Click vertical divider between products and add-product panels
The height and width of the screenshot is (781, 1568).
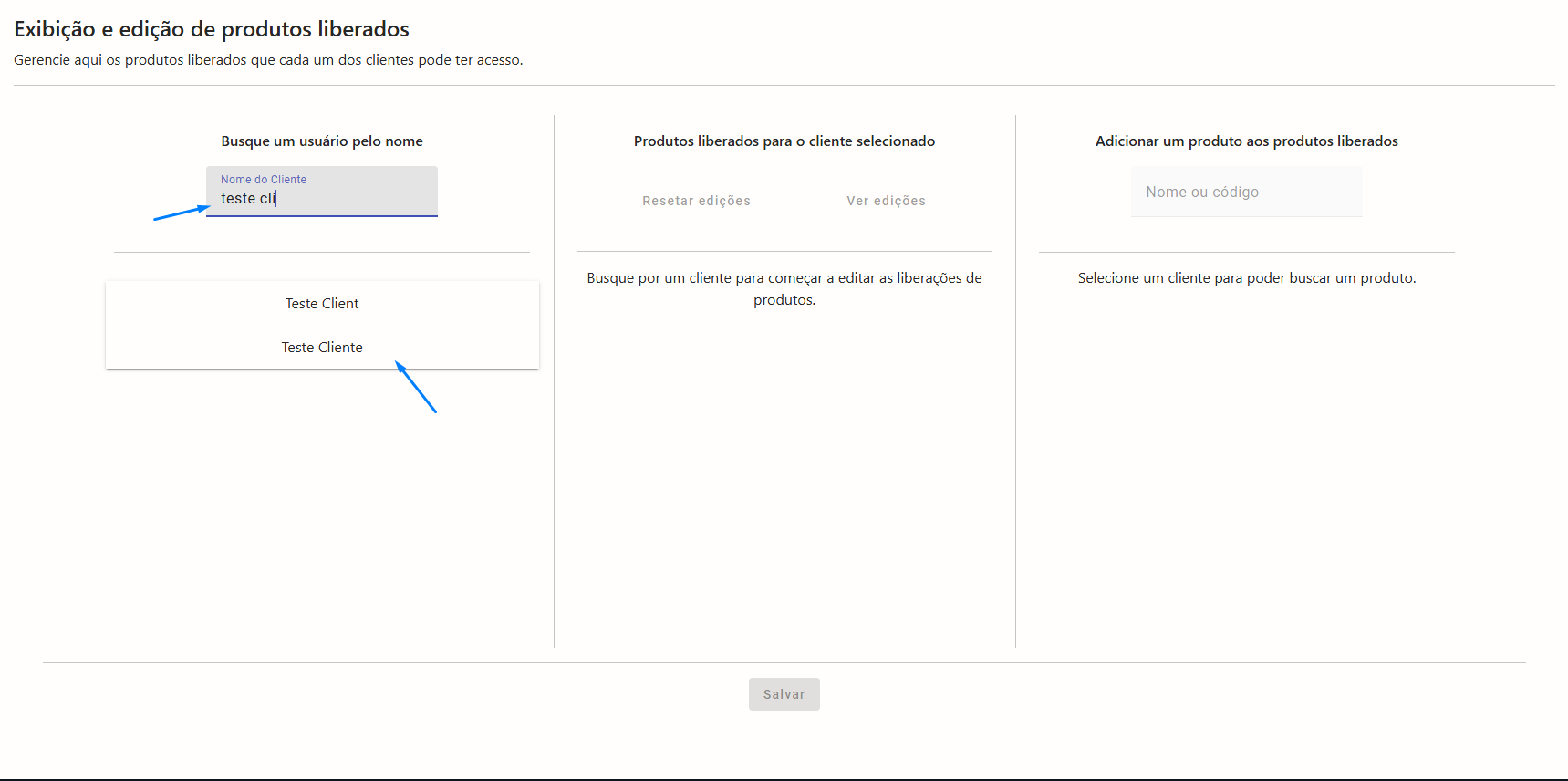[1015, 381]
